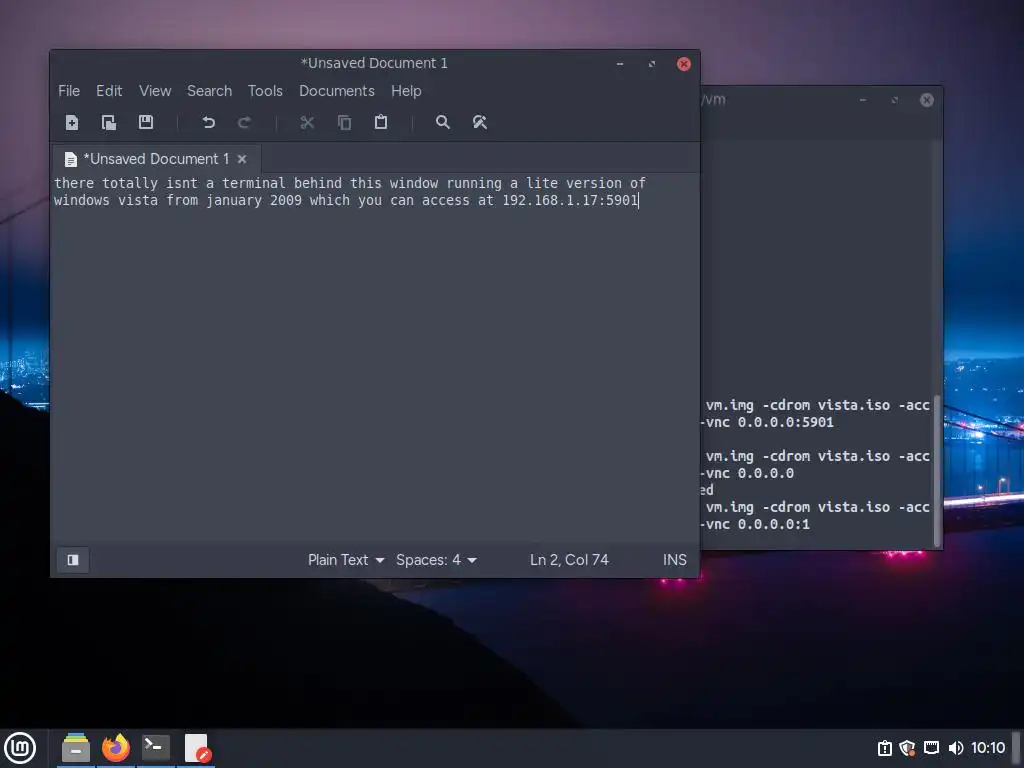Open the network tray icon
This screenshot has width=1024, height=768.
tap(931, 748)
